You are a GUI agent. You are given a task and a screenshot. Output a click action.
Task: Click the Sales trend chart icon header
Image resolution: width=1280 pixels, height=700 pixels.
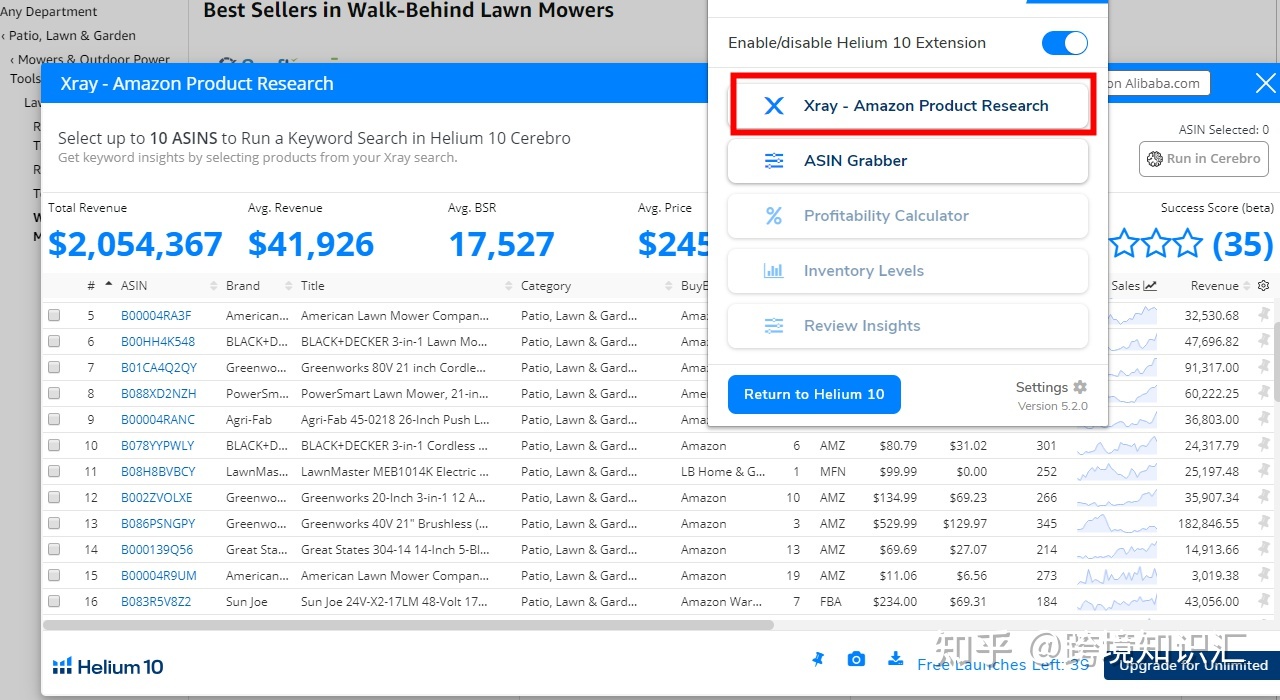pyautogui.click(x=1150, y=286)
